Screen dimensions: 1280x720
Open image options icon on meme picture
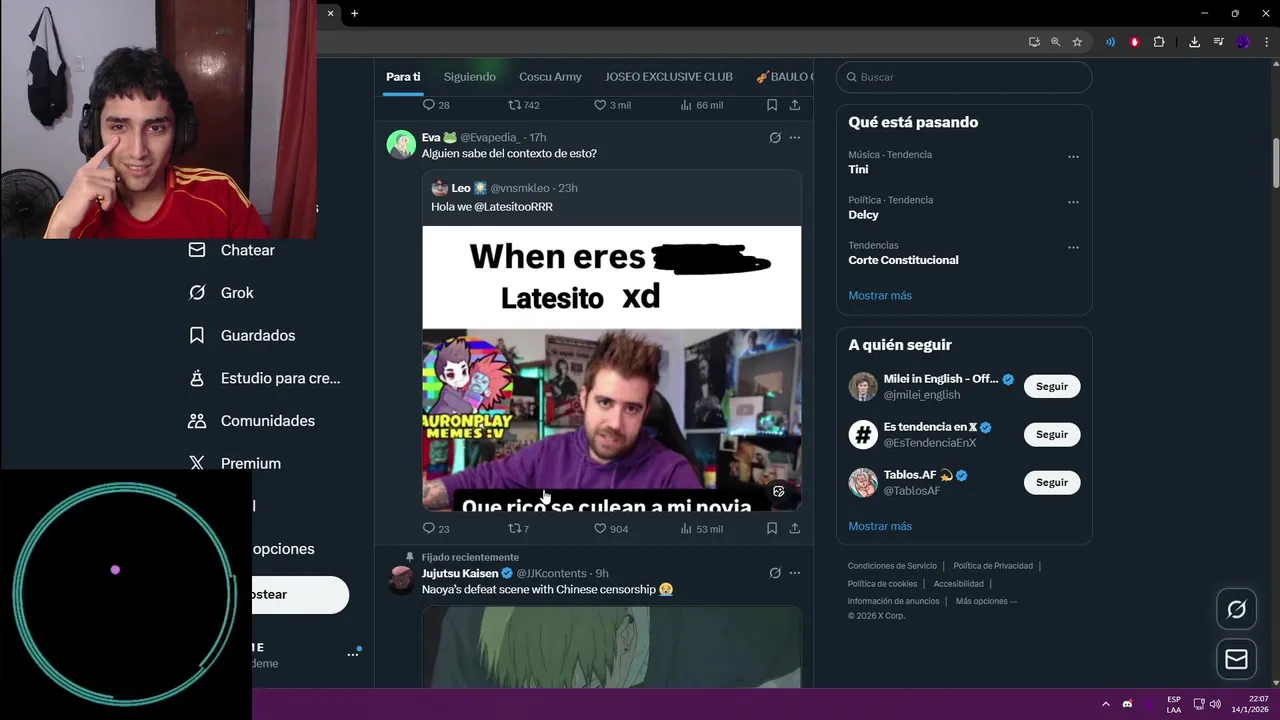[779, 491]
